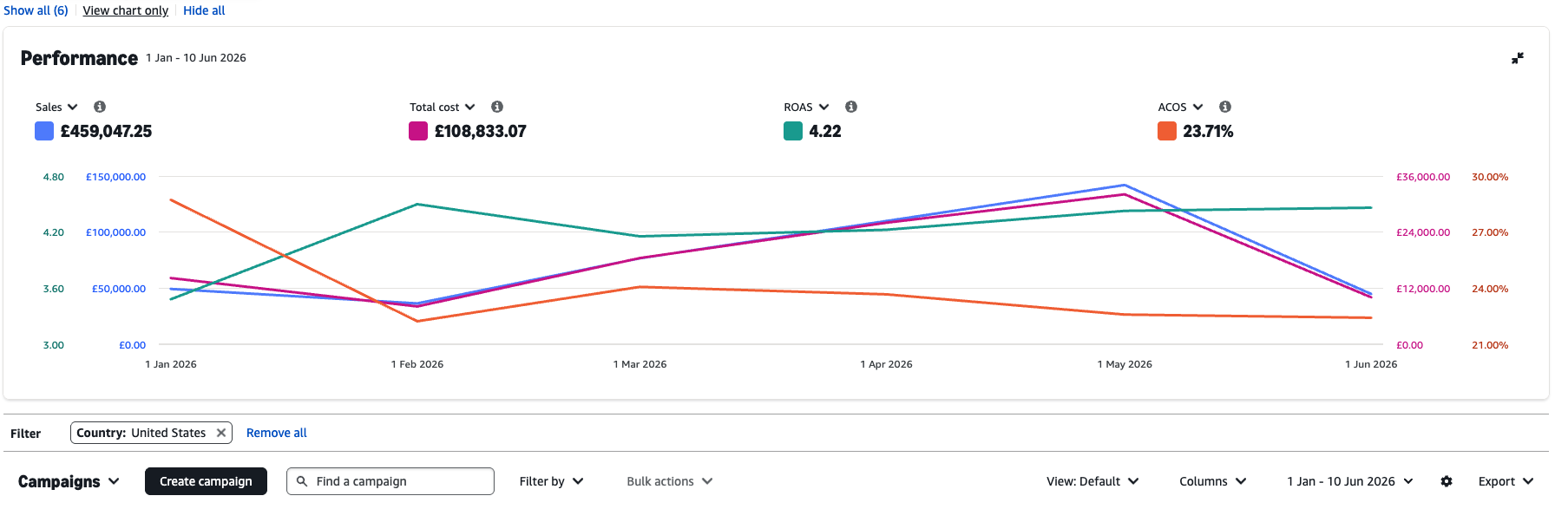
Task: Focus the Find a campaign search field
Action: point(390,481)
